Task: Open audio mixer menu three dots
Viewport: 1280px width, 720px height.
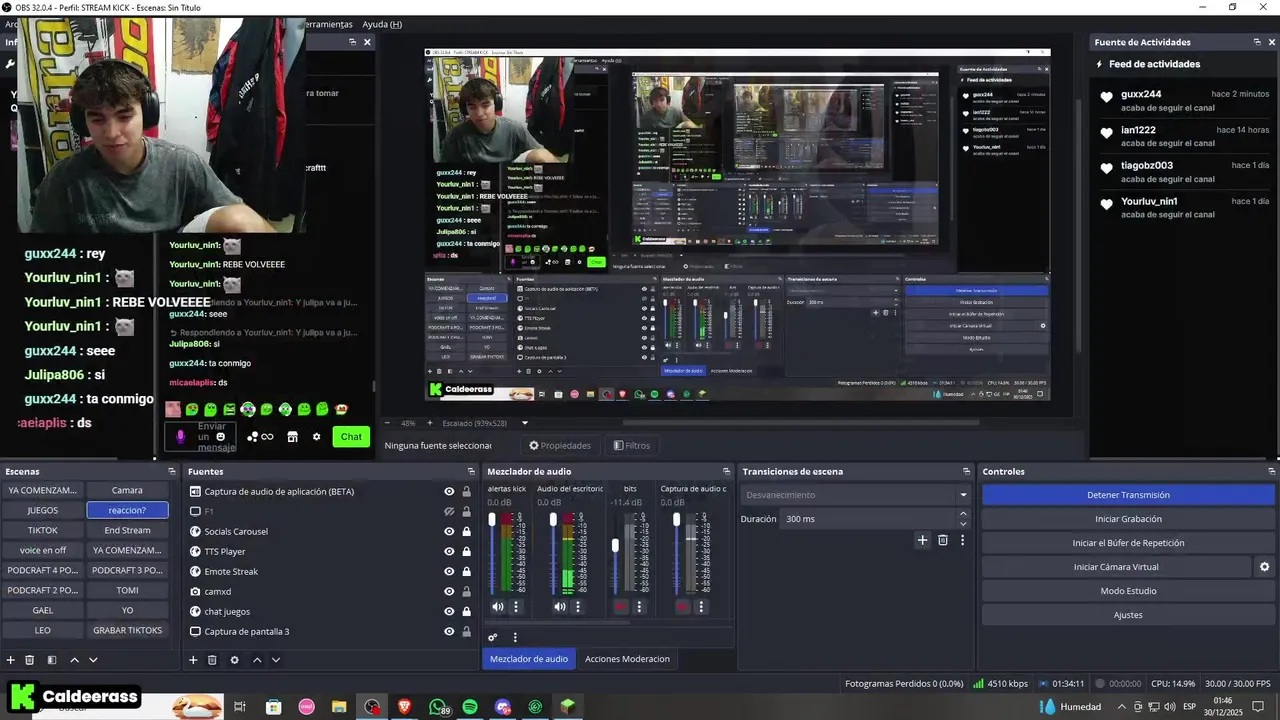Action: (515, 637)
